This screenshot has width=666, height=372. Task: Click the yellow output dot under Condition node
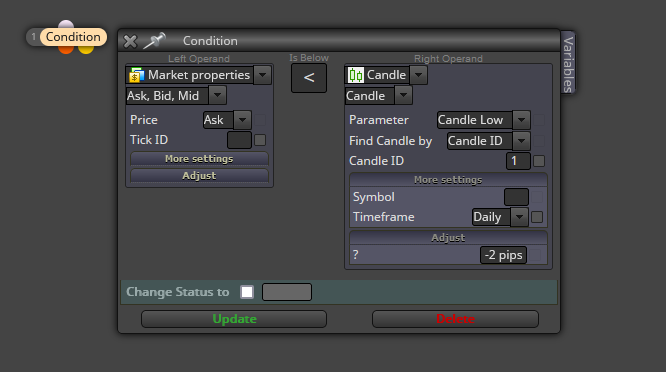pyautogui.click(x=86, y=50)
